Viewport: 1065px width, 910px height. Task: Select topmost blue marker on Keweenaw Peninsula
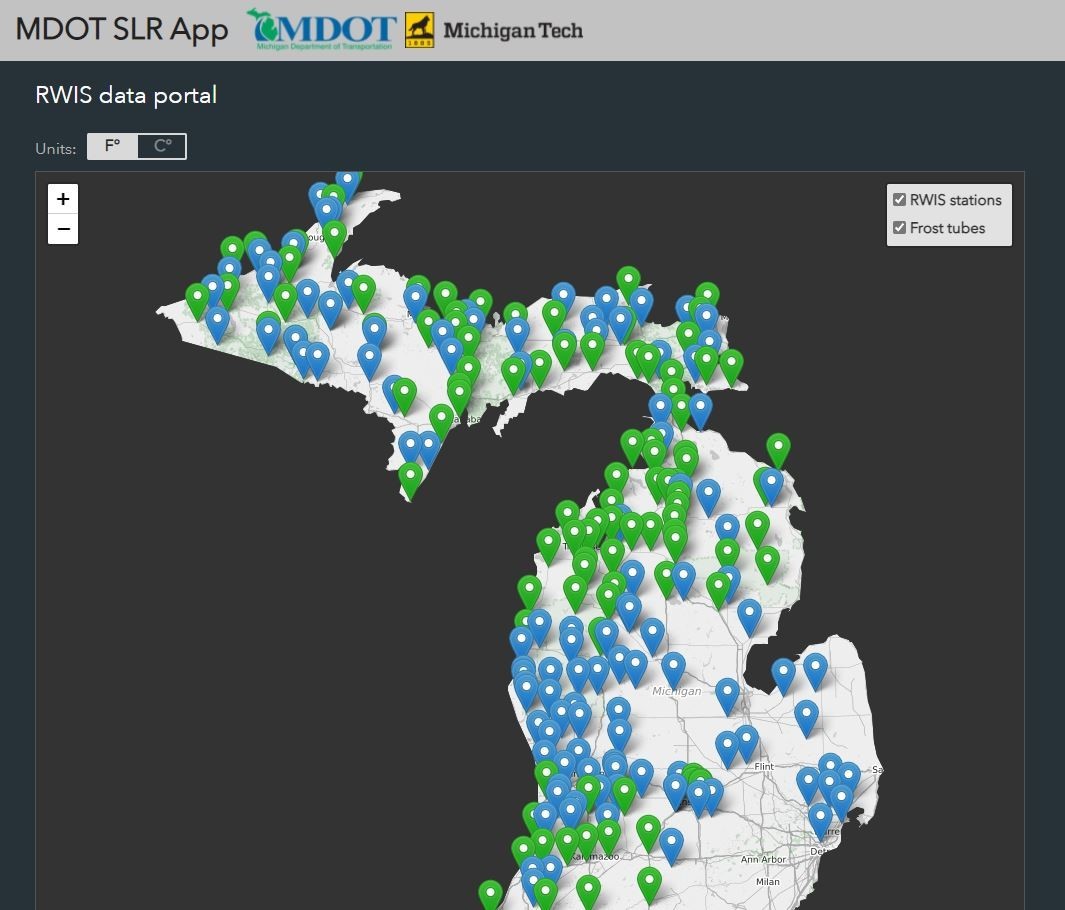coord(347,182)
